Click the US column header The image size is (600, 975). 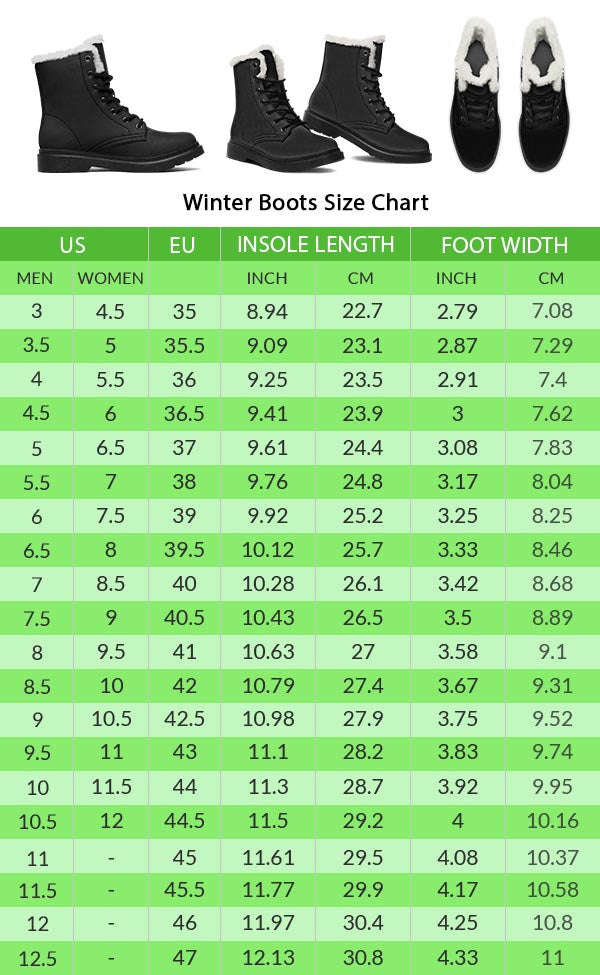(73, 245)
